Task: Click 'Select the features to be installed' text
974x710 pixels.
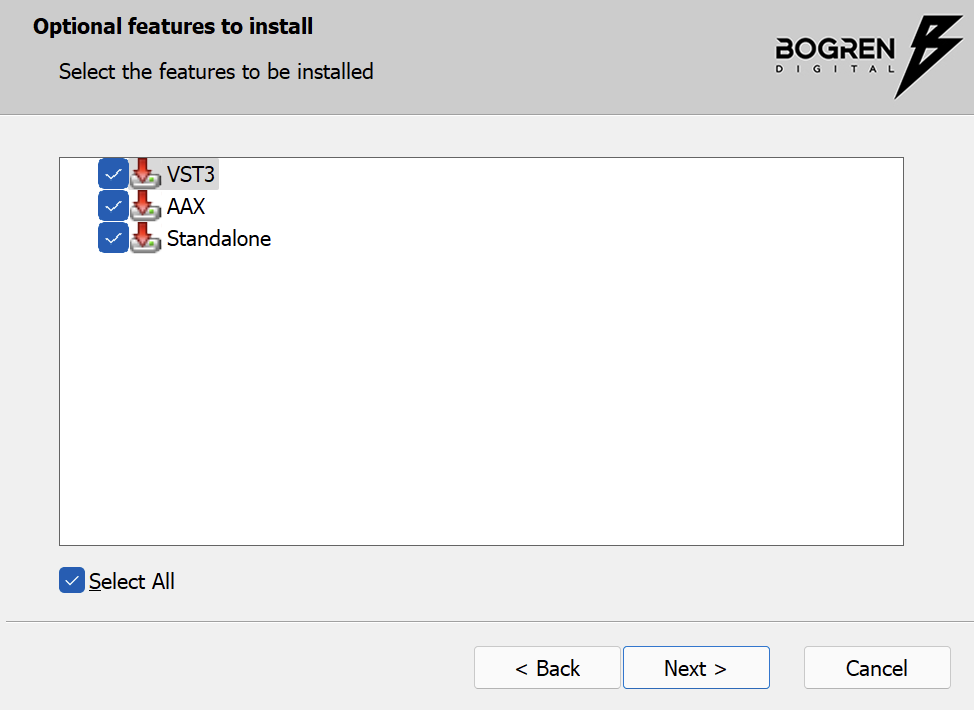Action: point(216,71)
